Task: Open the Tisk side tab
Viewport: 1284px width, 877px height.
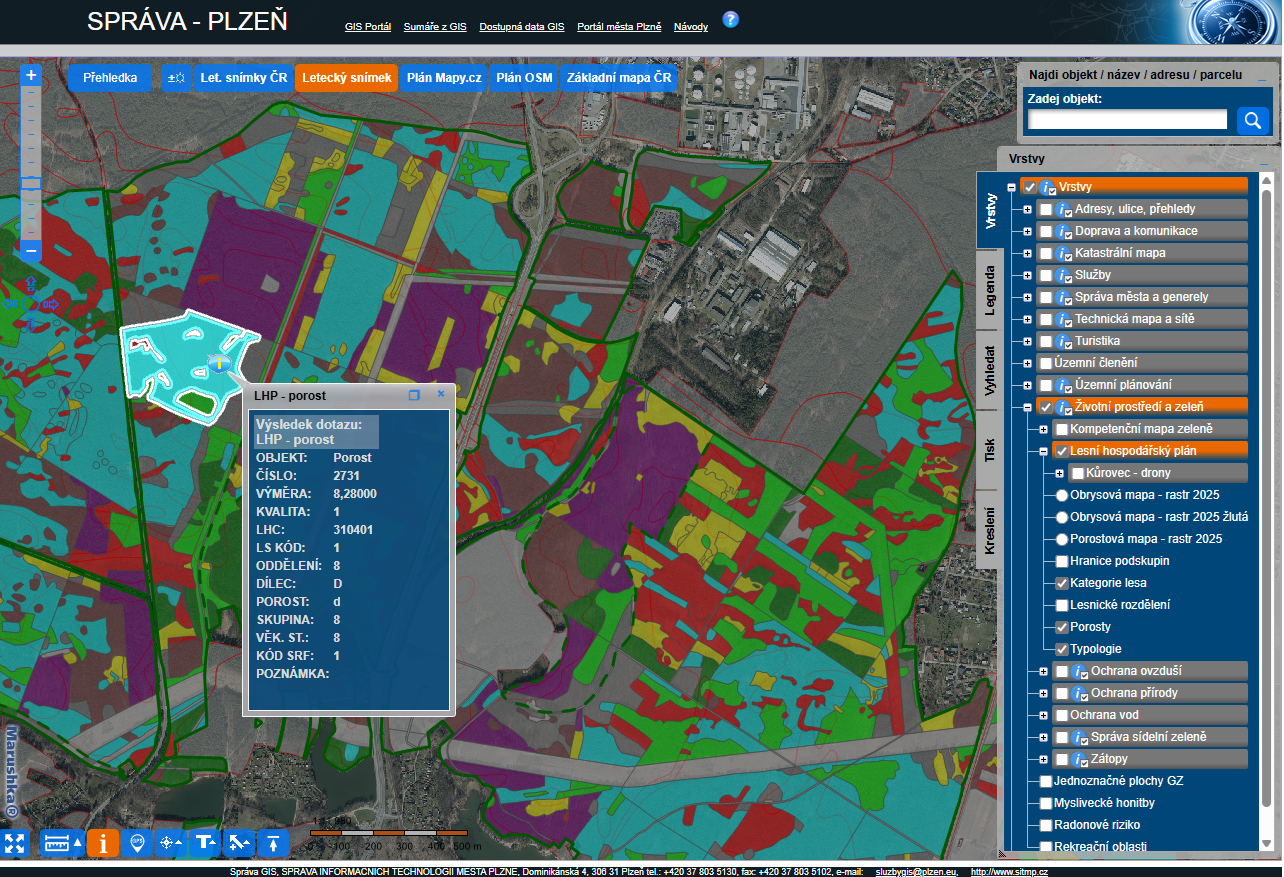Action: point(988,449)
